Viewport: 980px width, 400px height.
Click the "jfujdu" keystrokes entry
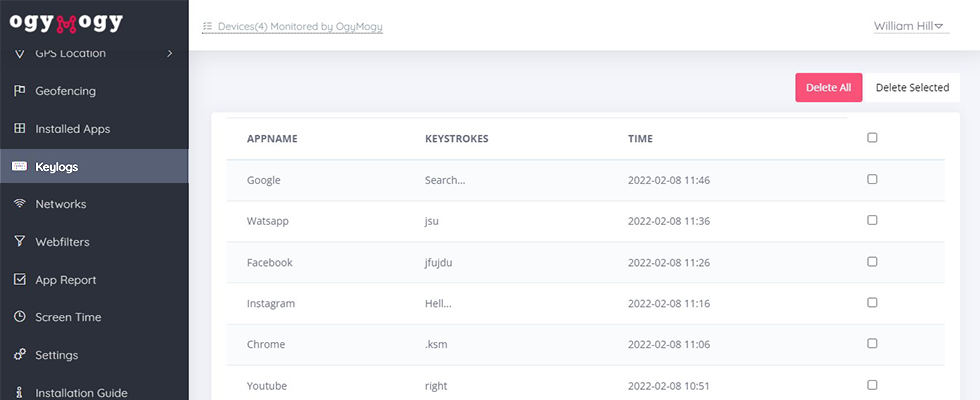pos(439,262)
